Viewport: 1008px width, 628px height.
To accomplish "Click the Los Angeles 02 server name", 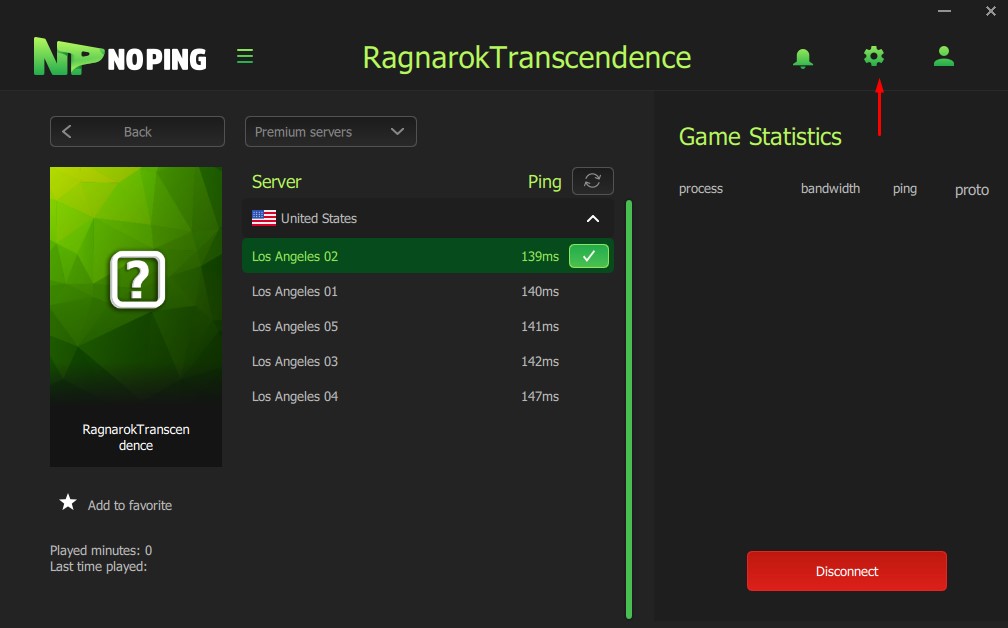I will (x=294, y=256).
